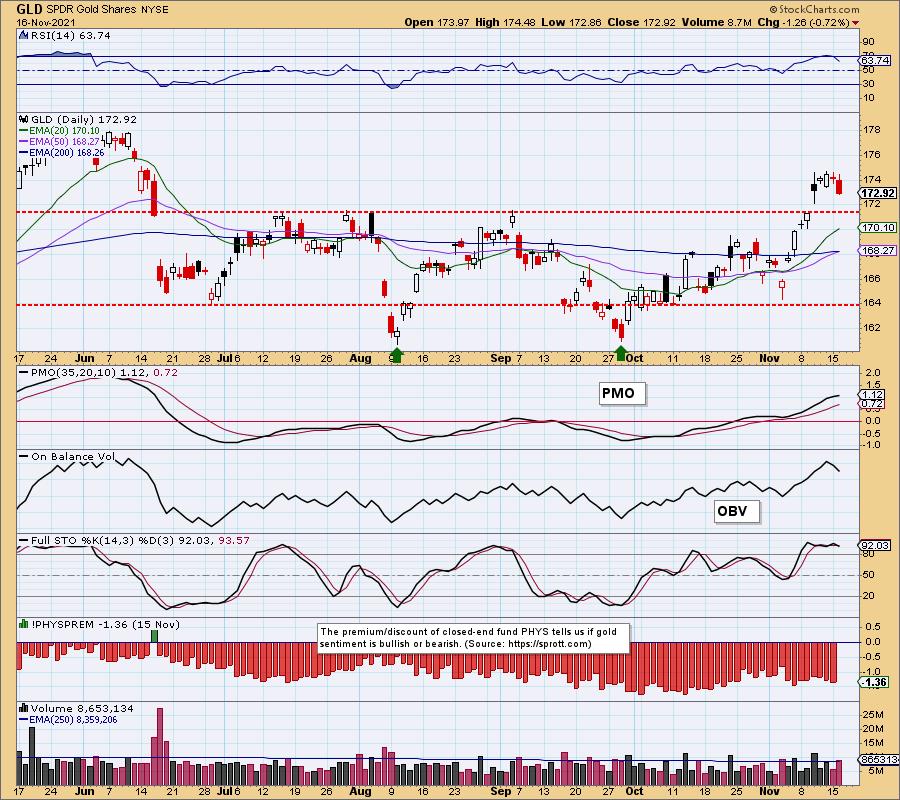The height and width of the screenshot is (800, 900).
Task: Click the green marker bar in PHYSPREM panel
Action: click(x=154, y=636)
